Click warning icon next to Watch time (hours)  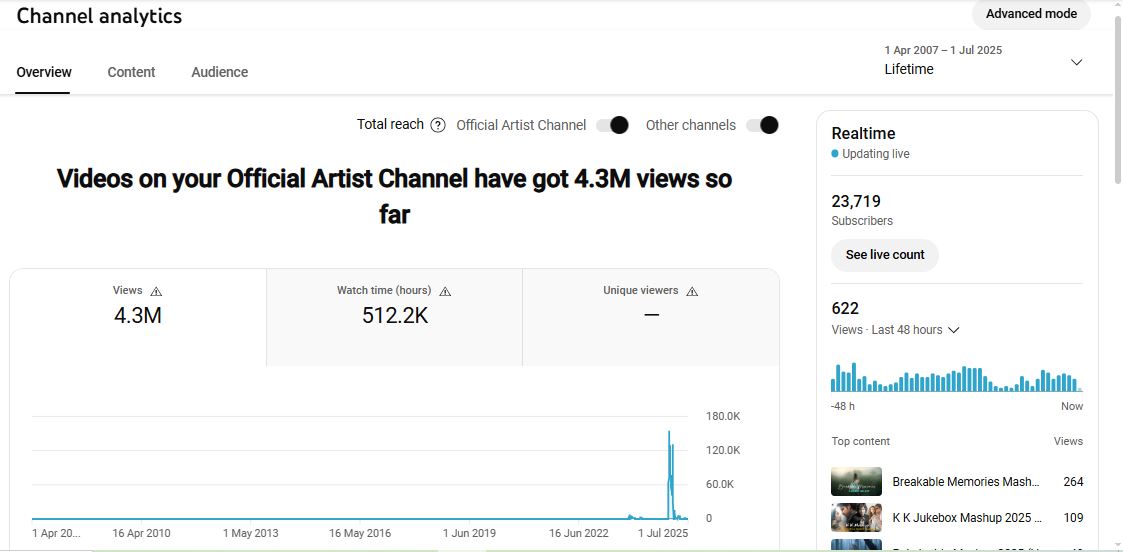click(x=445, y=291)
